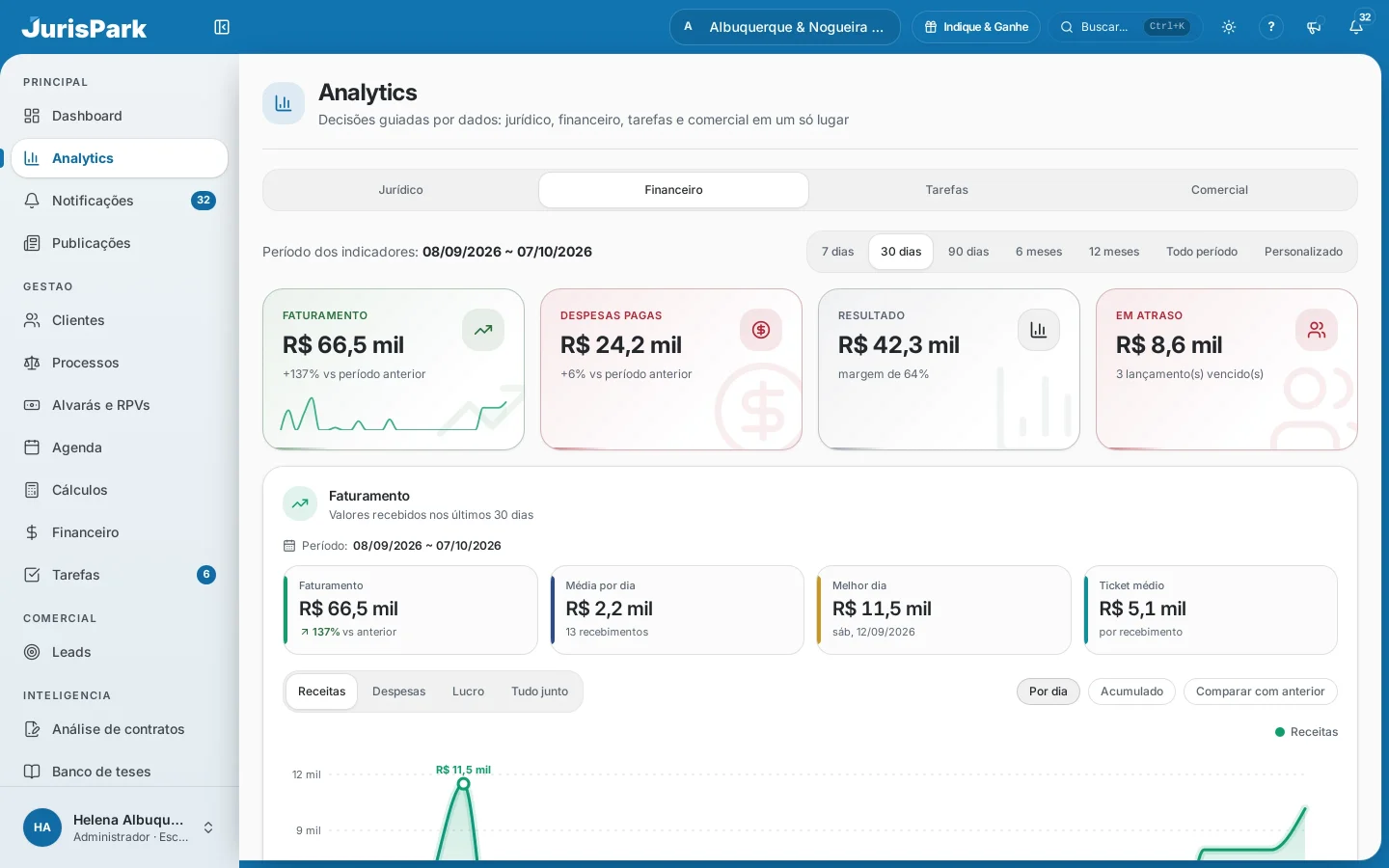Open Tarefas in sidebar
1389x868 pixels.
pos(120,575)
